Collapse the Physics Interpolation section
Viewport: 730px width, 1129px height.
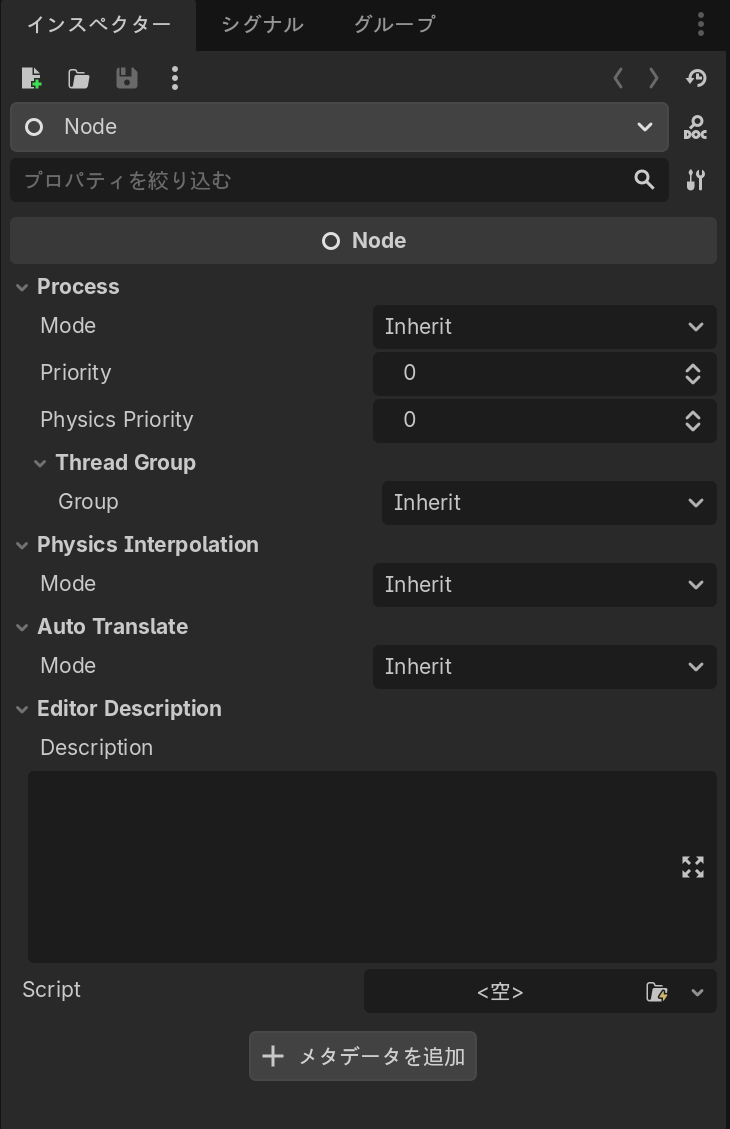pos(22,545)
